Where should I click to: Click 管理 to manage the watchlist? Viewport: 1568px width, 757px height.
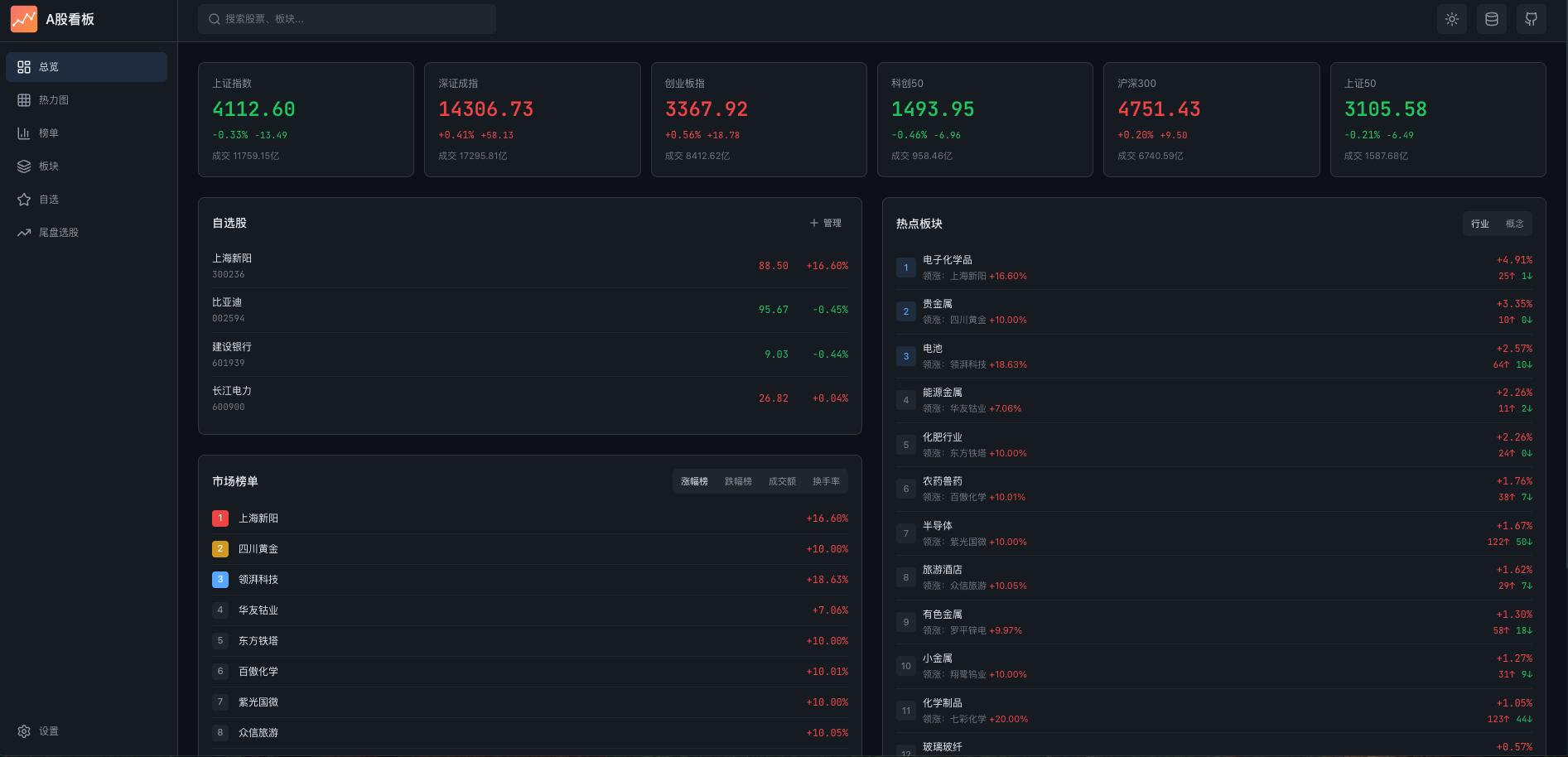click(x=826, y=223)
